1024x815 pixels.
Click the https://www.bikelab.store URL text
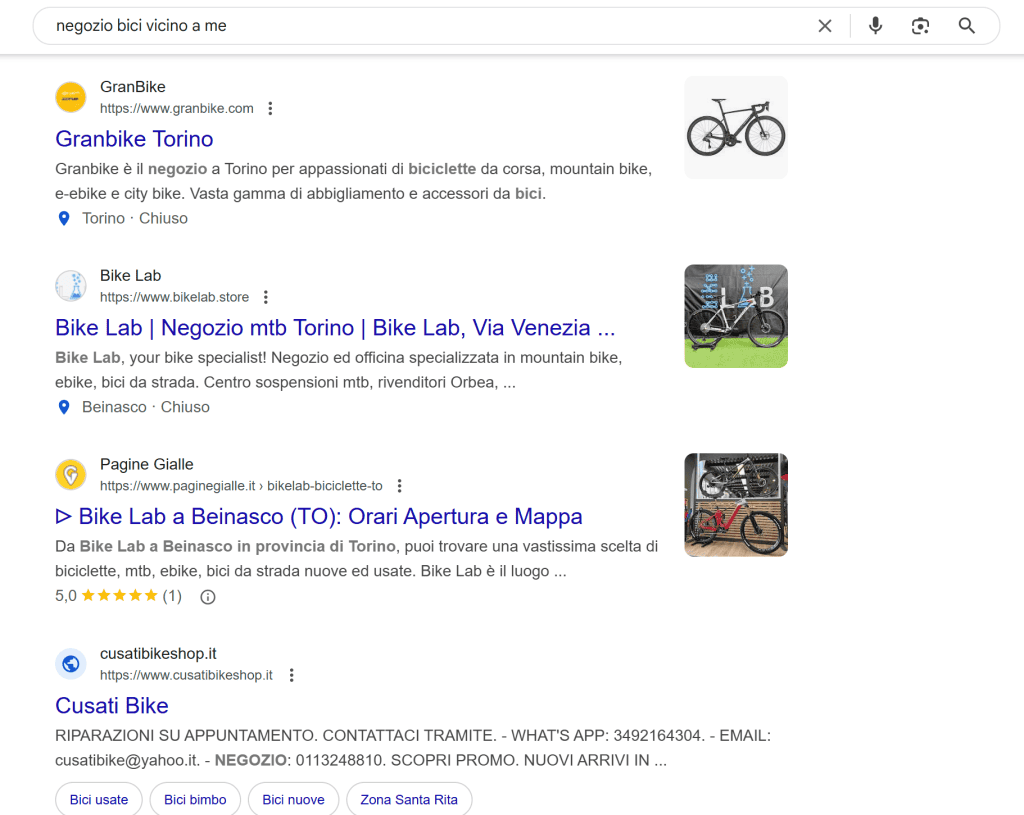[174, 297]
